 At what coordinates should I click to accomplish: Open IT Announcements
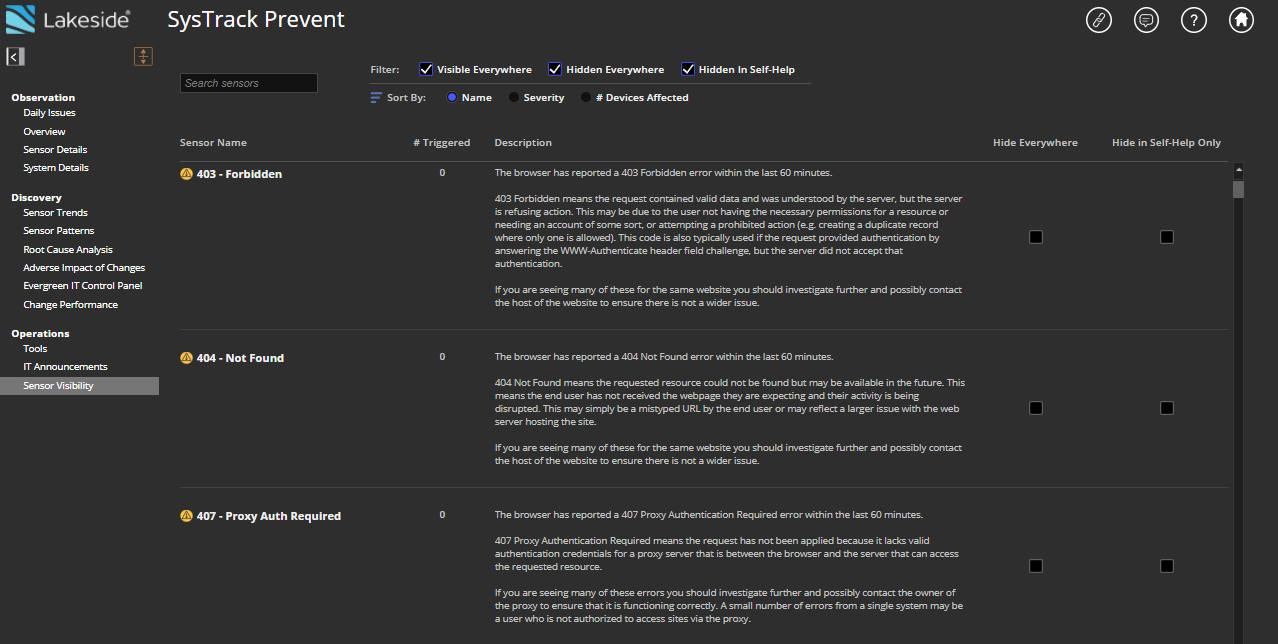click(x=65, y=367)
